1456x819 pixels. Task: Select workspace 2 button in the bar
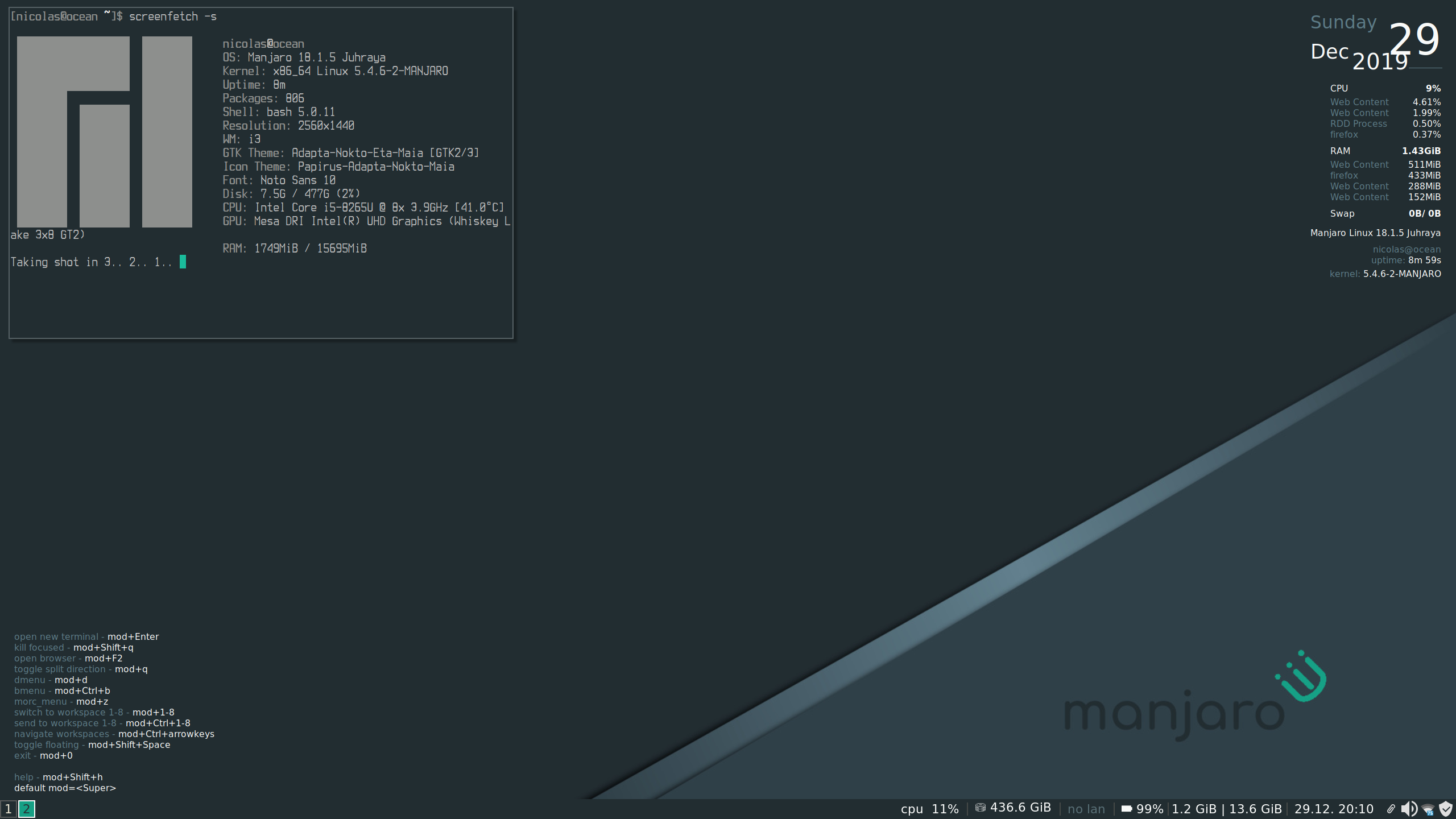click(x=26, y=809)
